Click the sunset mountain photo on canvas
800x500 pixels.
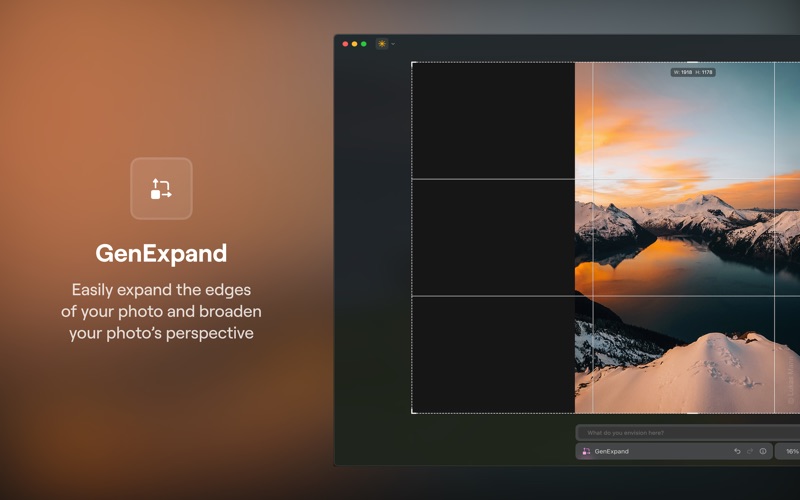[687, 238]
